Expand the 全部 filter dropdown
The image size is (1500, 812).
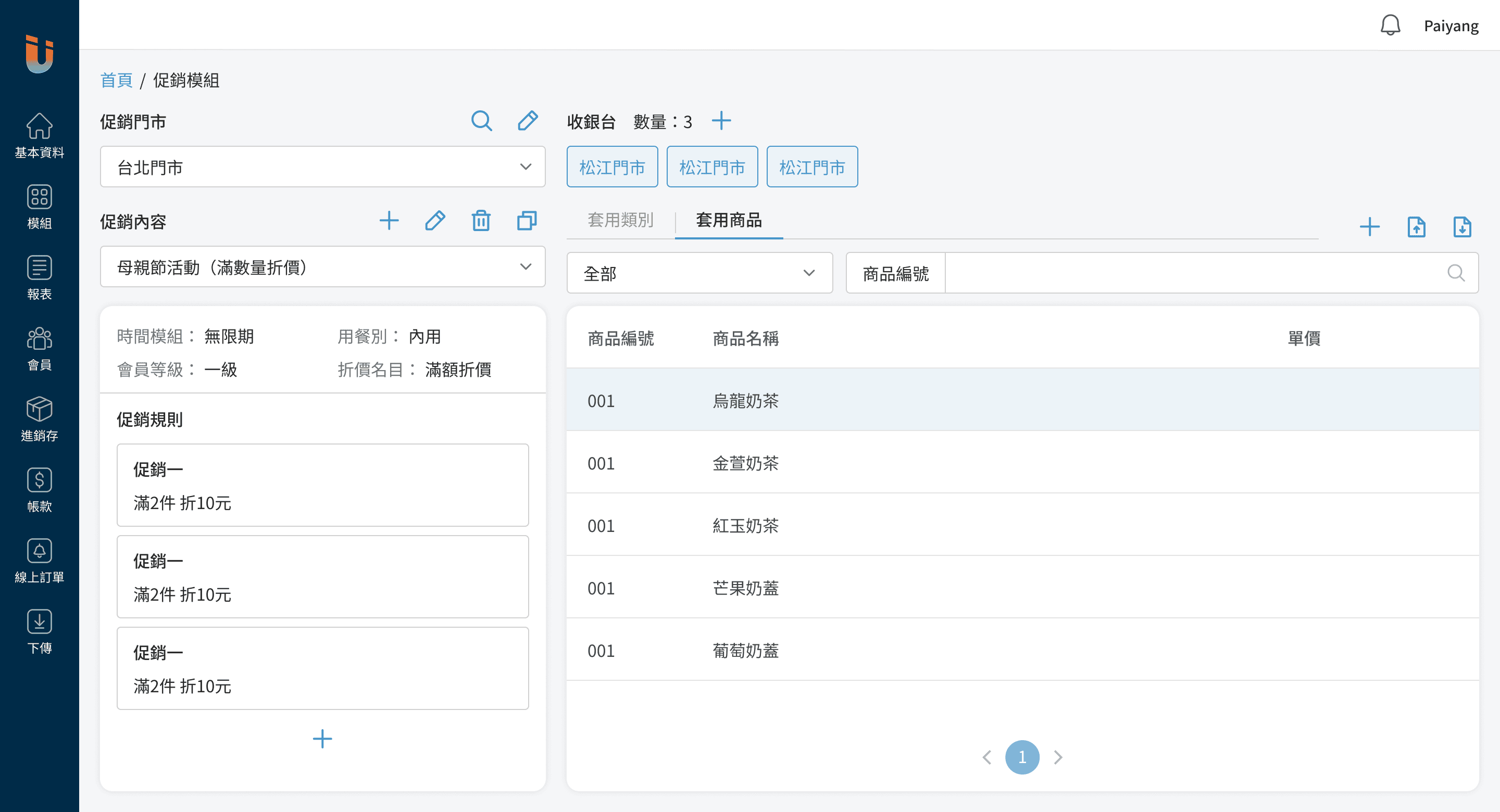pyautogui.click(x=699, y=273)
